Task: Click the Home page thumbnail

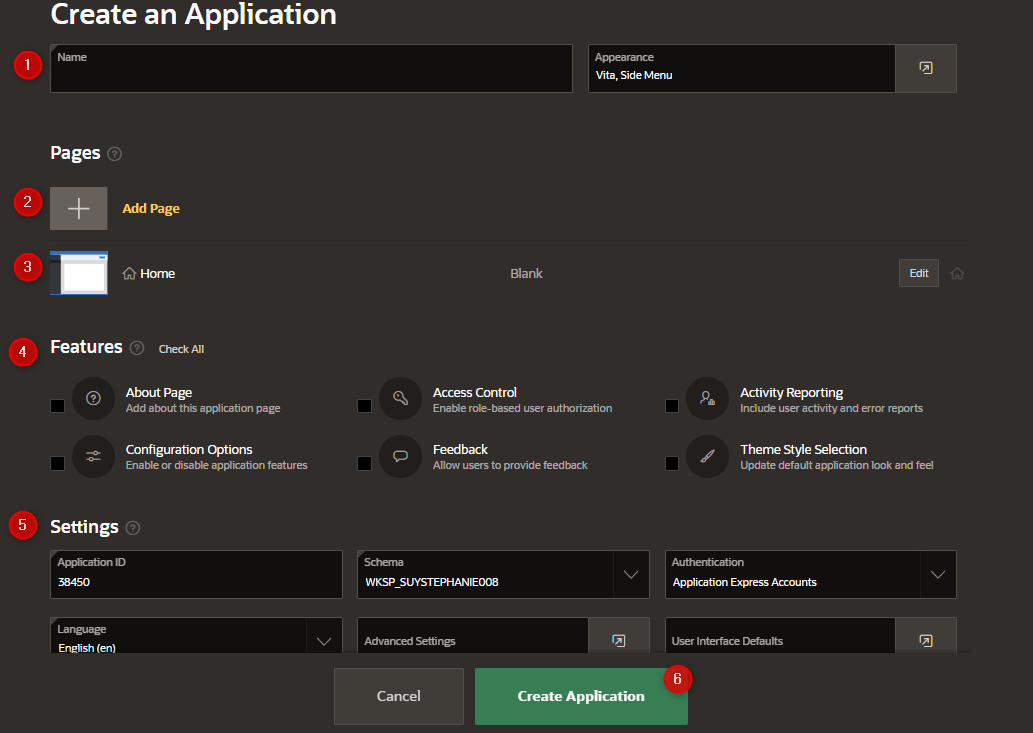Action: 79,273
